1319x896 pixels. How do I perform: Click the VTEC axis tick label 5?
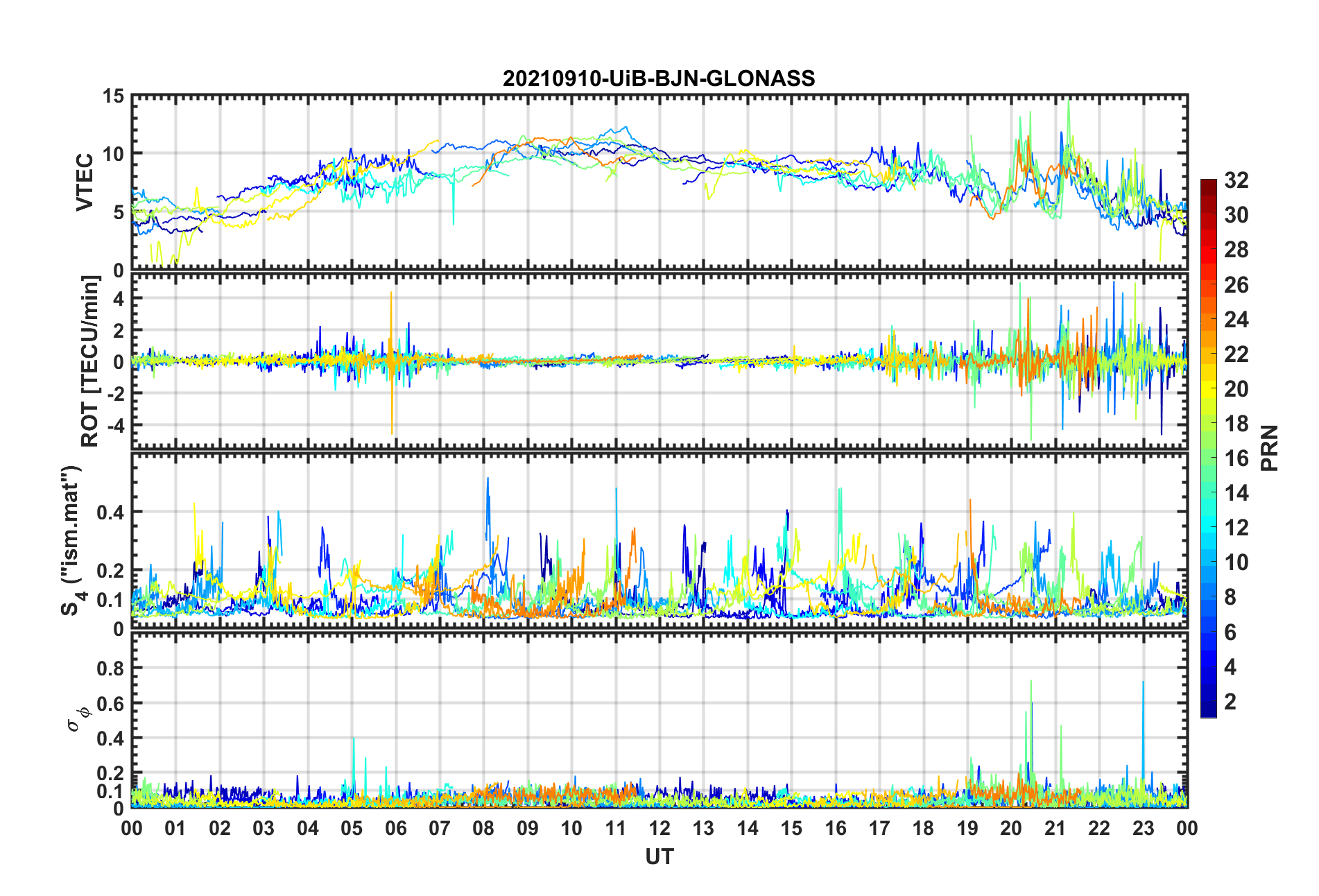(119, 212)
